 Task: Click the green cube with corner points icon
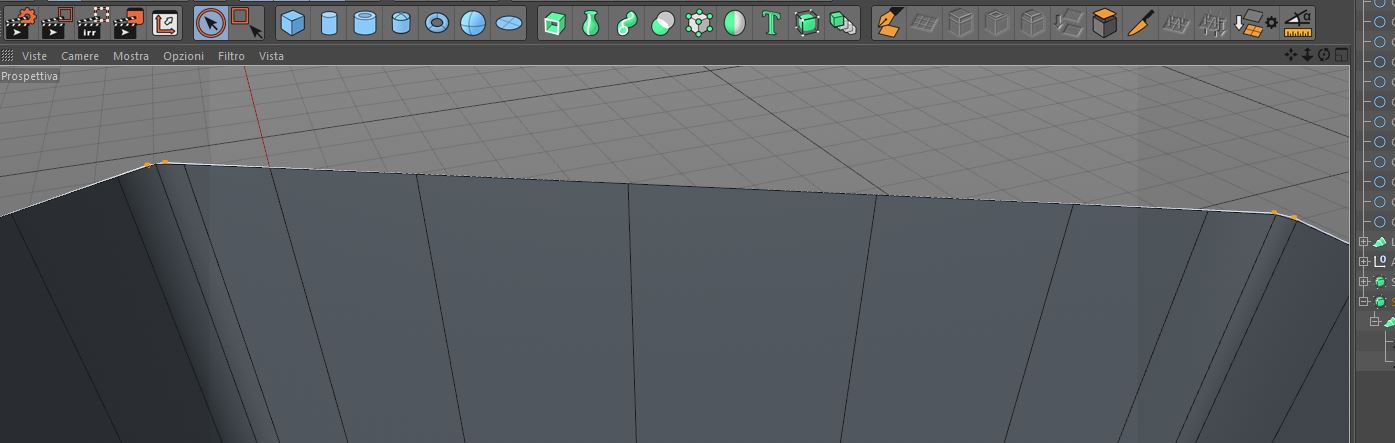click(x=807, y=22)
